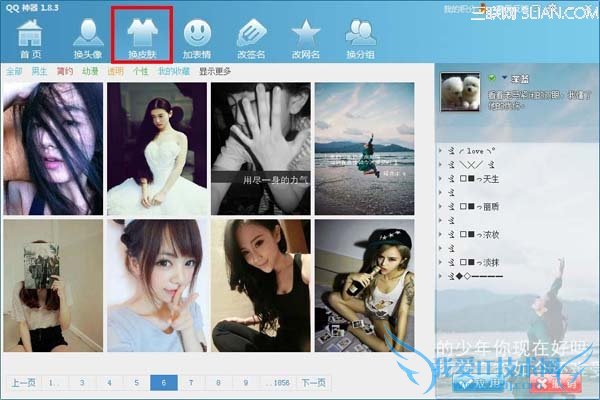Jump to page 5 in pagination
Viewport: 600px width, 400px height.
tap(136, 382)
